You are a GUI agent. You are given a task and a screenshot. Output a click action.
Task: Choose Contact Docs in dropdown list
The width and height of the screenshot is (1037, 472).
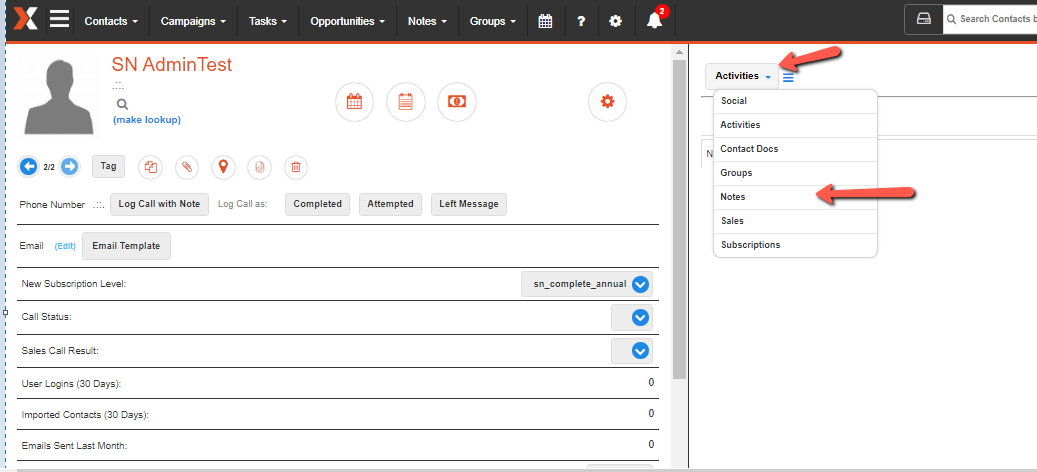749,149
